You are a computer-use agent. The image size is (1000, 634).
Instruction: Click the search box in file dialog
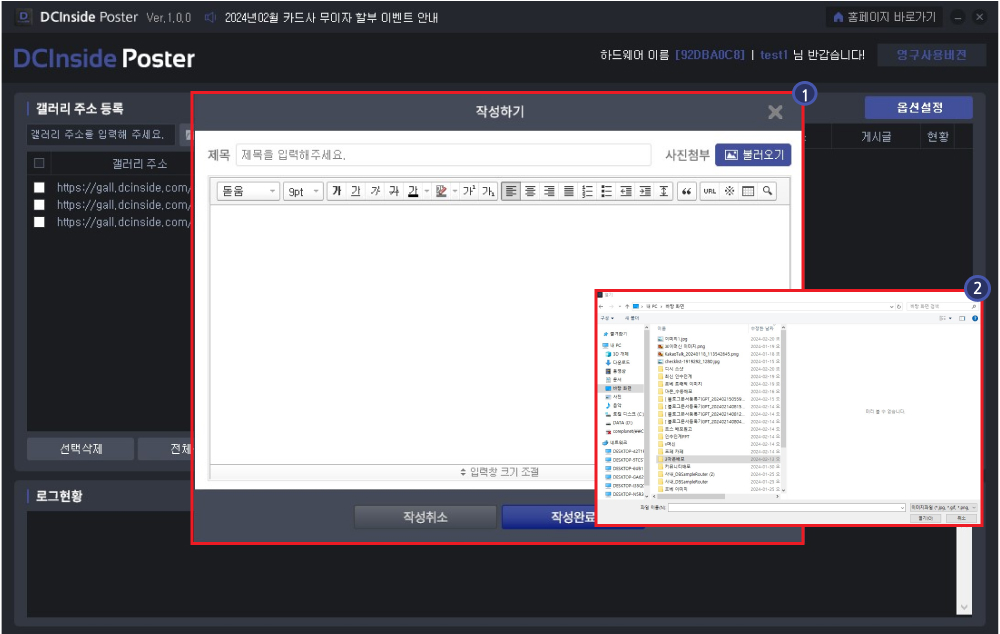pyautogui.click(x=943, y=306)
